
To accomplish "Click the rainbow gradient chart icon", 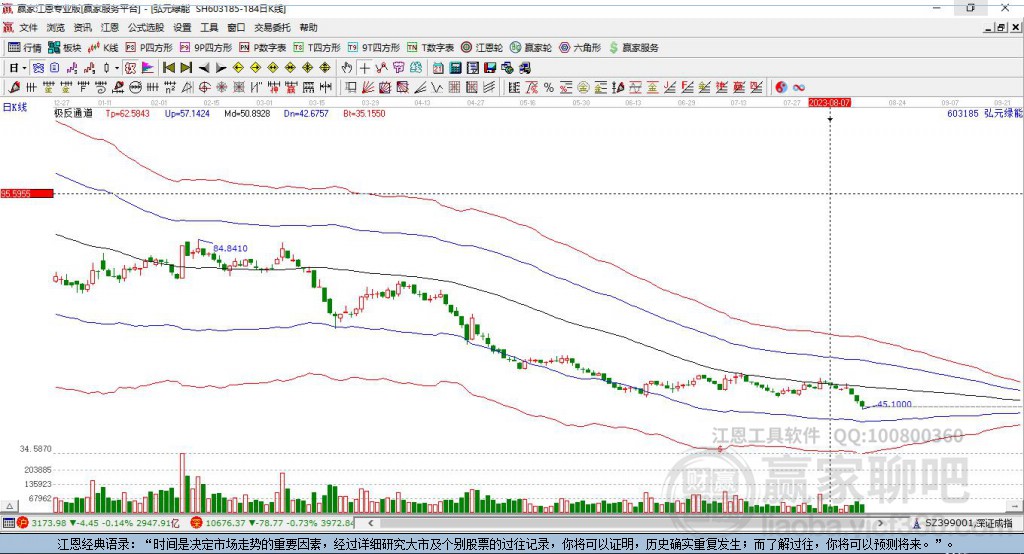I will click(x=148, y=68).
